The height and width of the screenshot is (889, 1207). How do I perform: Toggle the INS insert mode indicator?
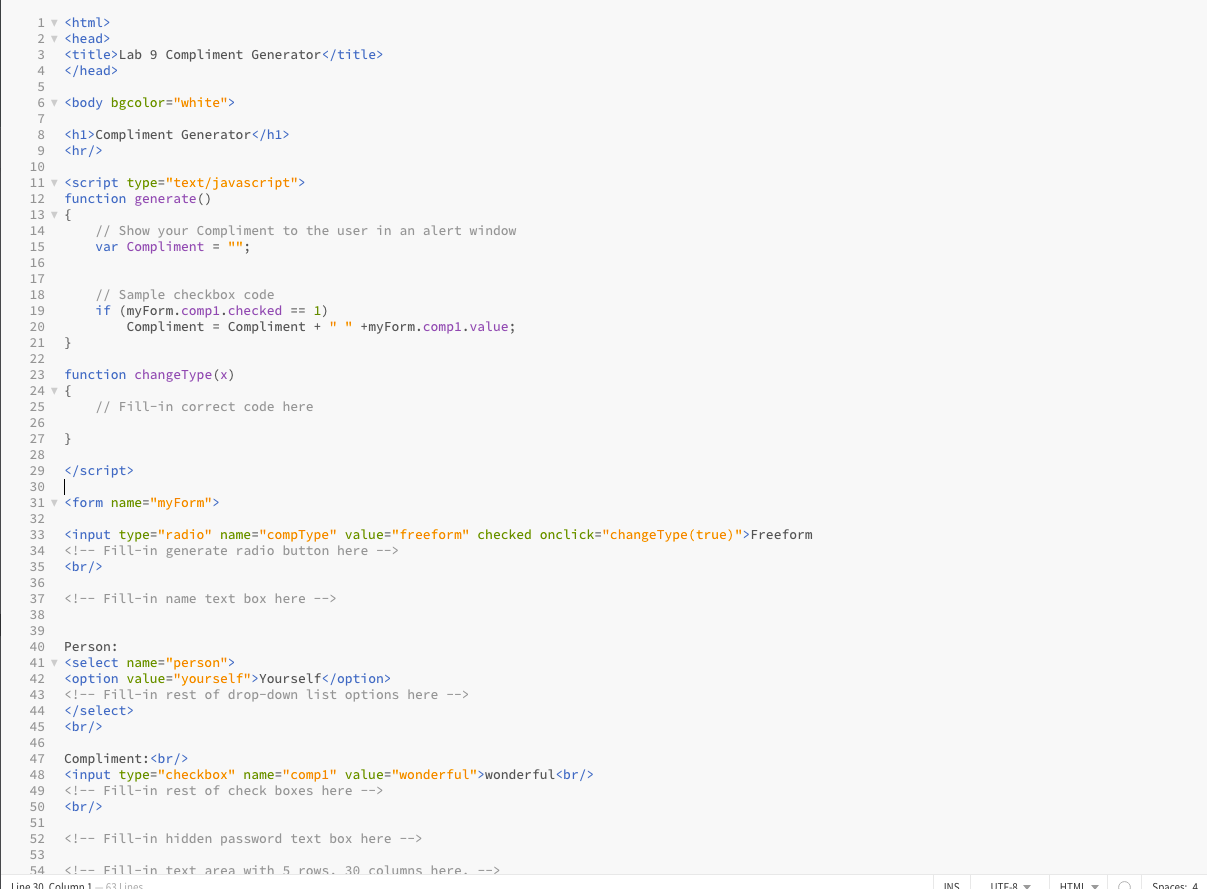tap(951, 884)
